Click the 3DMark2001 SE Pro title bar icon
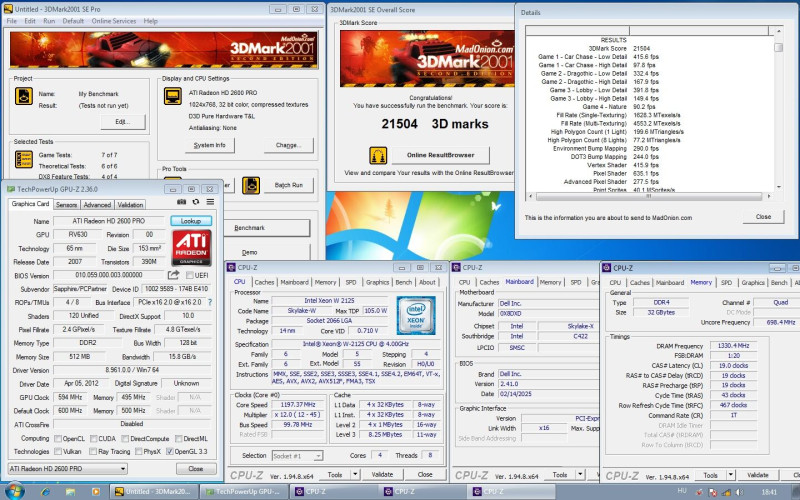The width and height of the screenshot is (800, 500). (x=9, y=9)
